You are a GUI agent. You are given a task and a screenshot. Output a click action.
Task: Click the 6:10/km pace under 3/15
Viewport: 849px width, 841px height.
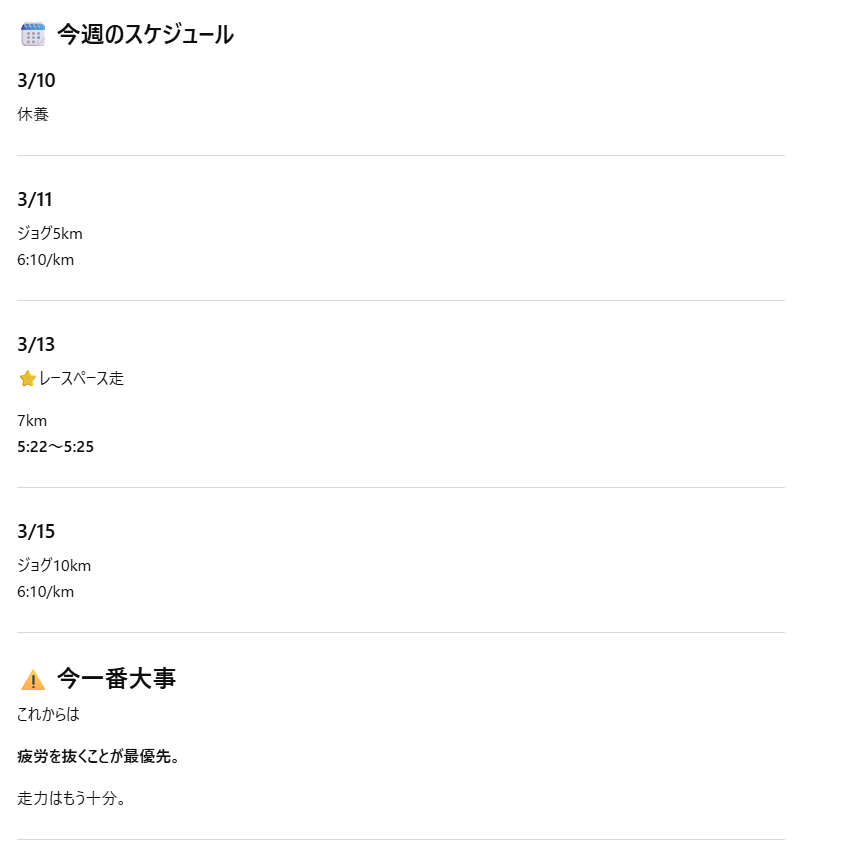coord(46,592)
